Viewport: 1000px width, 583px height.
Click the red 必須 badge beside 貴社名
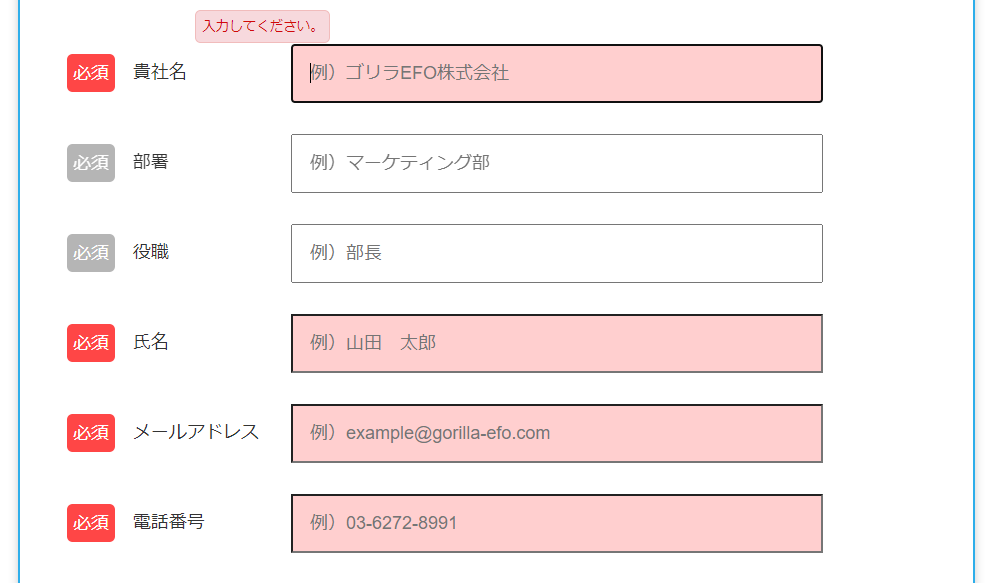(90, 73)
